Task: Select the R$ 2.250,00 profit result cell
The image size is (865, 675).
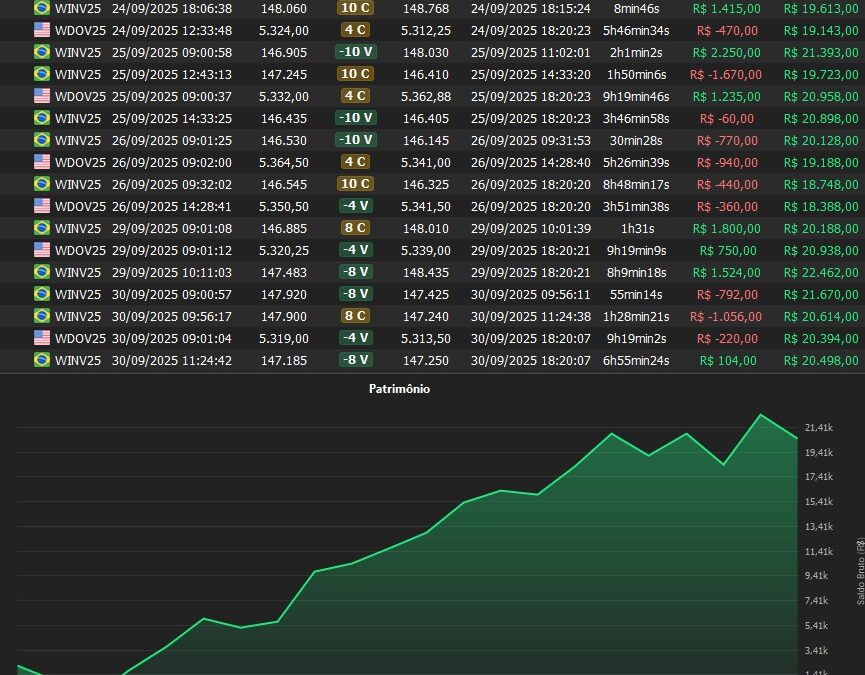Action: 727,52
